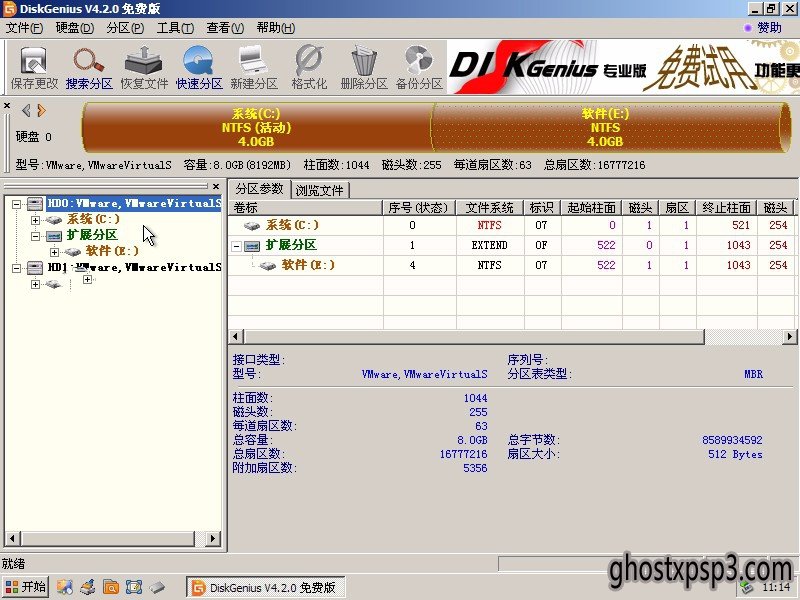Collapse HD0 disk tree node
Viewport: 800px width, 600px height.
tap(17, 204)
